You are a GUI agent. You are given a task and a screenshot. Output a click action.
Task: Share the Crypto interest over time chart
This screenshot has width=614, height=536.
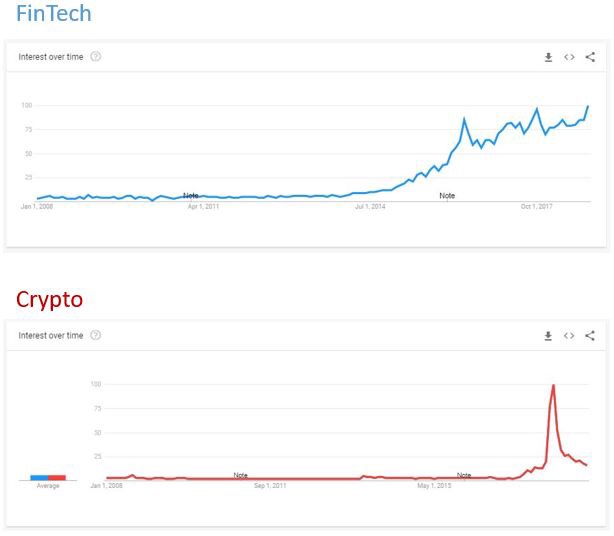click(590, 336)
